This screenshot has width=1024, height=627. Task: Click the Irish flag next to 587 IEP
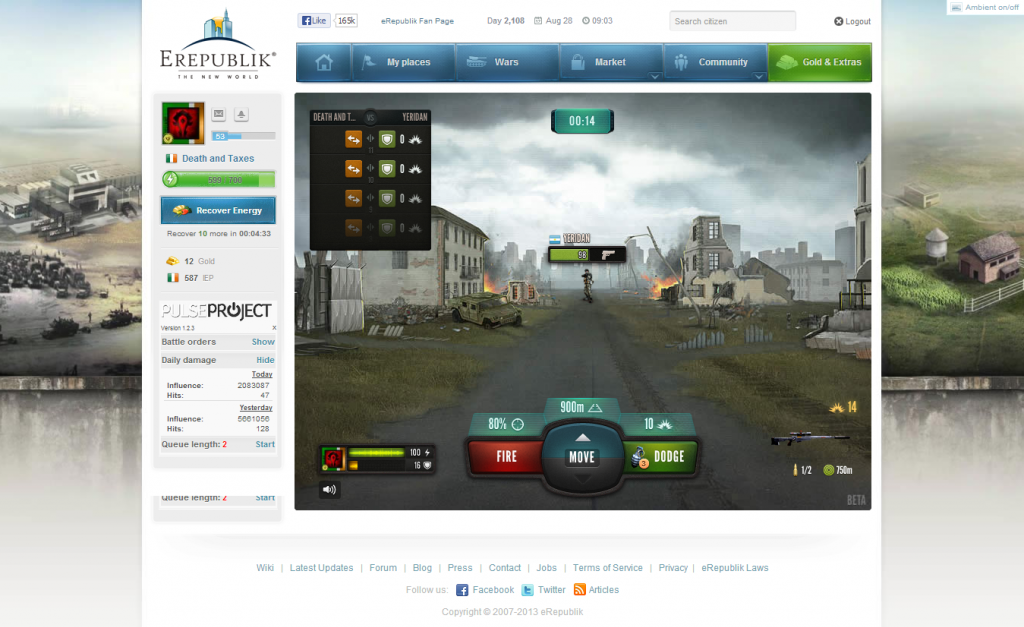coord(172,278)
